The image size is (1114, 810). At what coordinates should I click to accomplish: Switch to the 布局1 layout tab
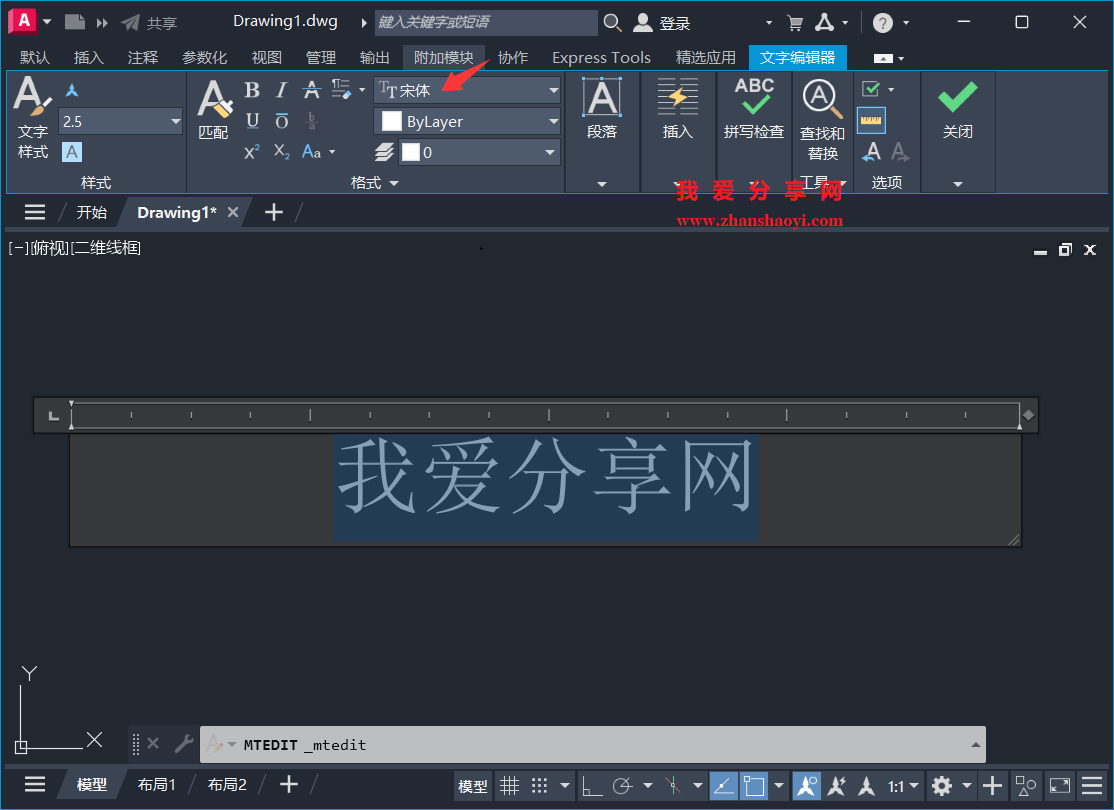tap(156, 784)
